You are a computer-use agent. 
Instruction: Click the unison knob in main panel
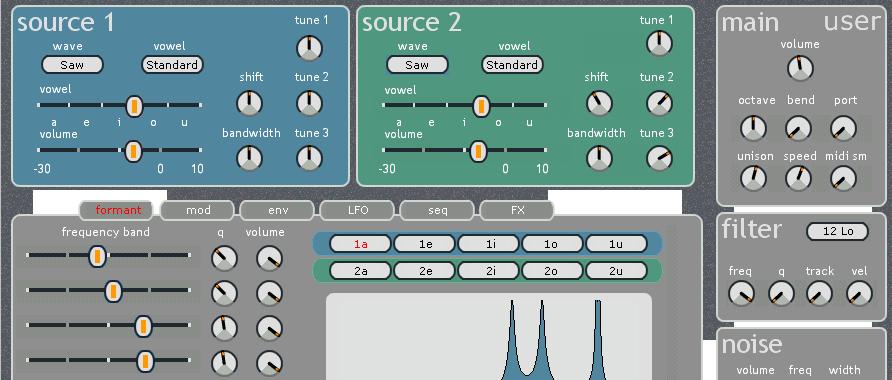coord(753,179)
